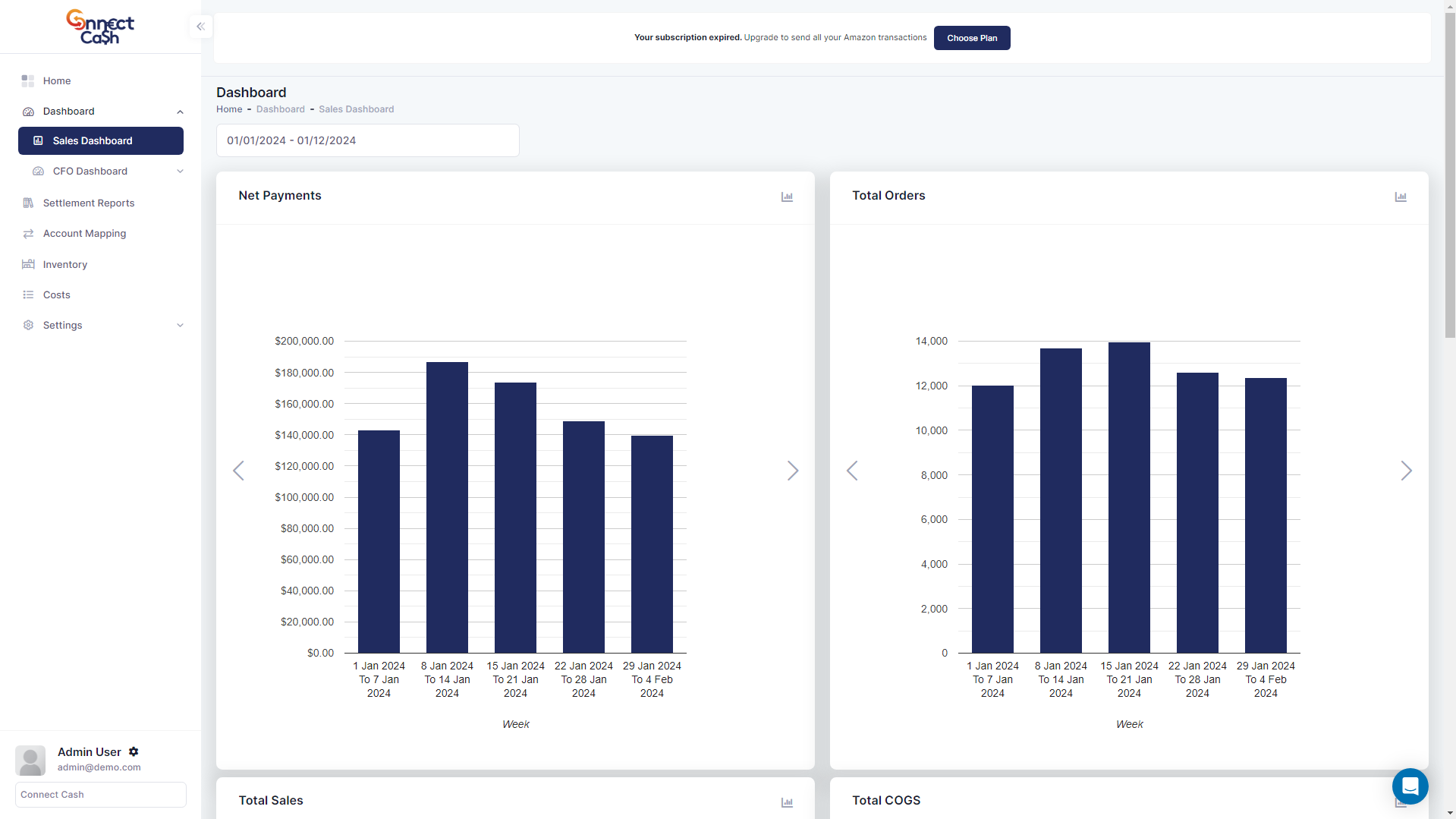Navigate to Inventory in sidebar
Screen dimensions: 1456x819
tap(64, 265)
